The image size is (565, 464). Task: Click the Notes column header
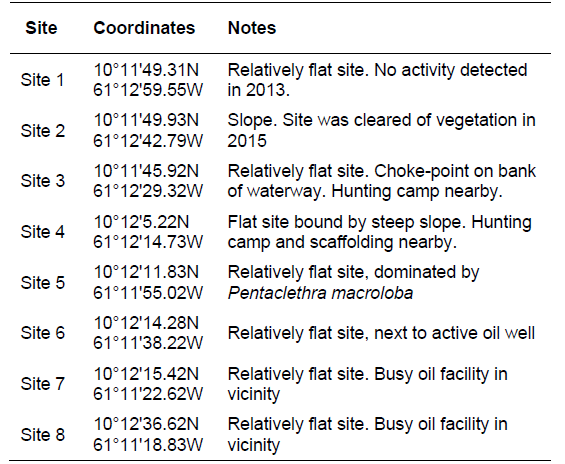coord(252,28)
